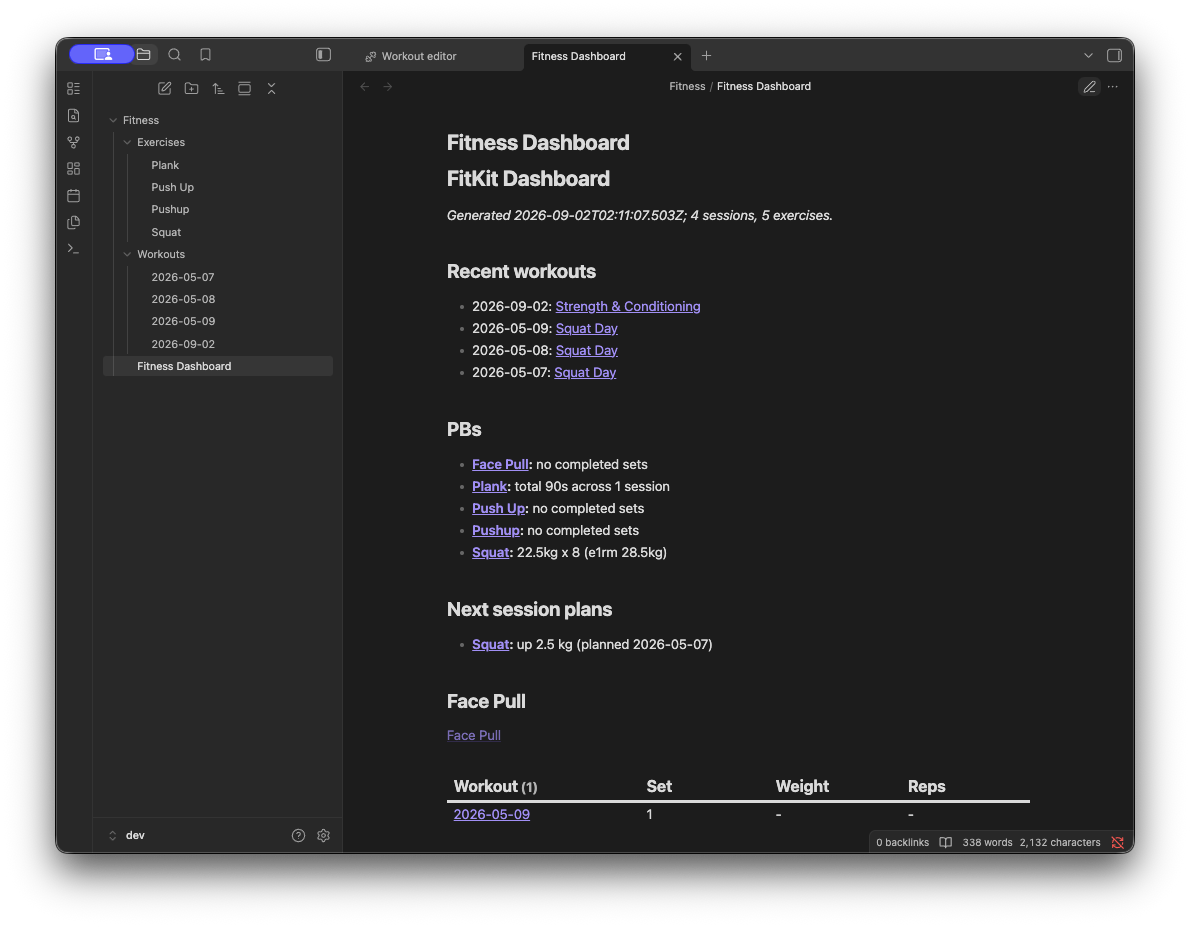Navigate forward with the right arrow
This screenshot has width=1190, height=927.
(388, 87)
